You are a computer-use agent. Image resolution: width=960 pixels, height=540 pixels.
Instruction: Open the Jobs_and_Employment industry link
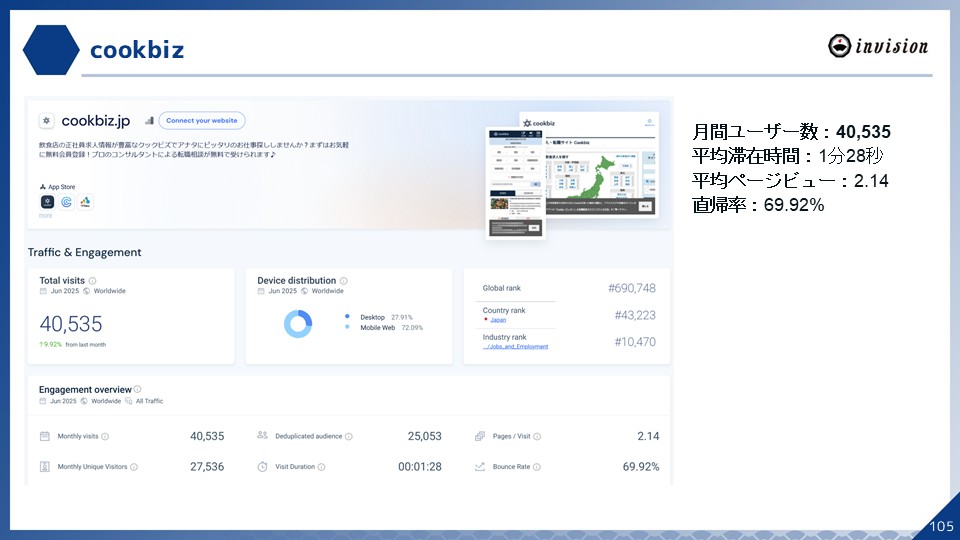[x=515, y=347]
